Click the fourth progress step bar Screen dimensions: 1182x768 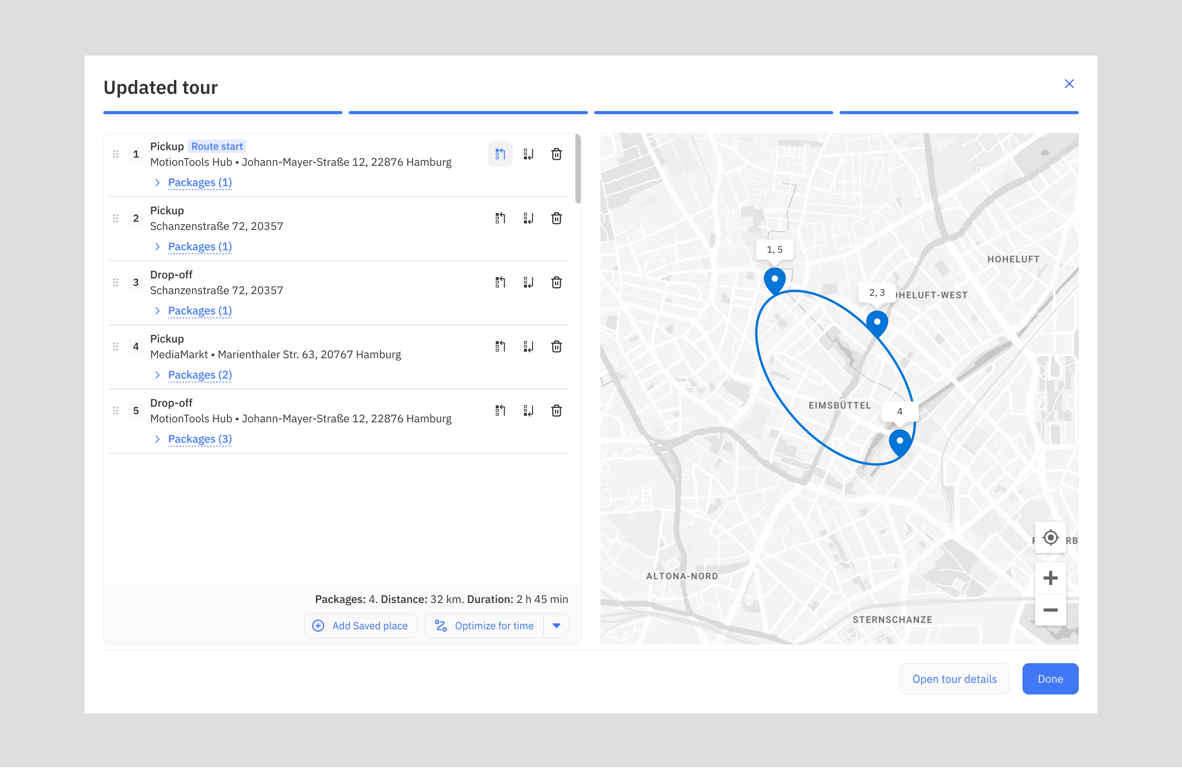click(959, 112)
